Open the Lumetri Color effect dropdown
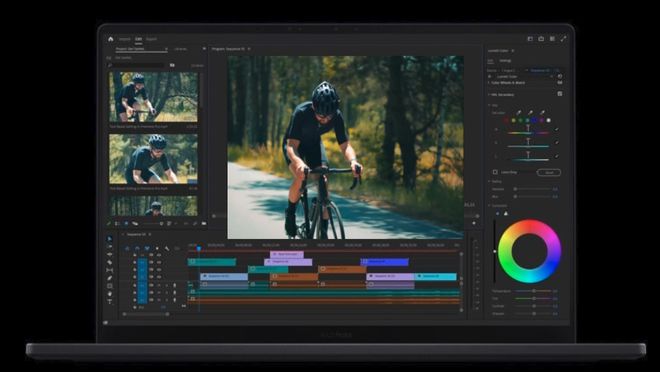660x372 pixels. click(524, 77)
